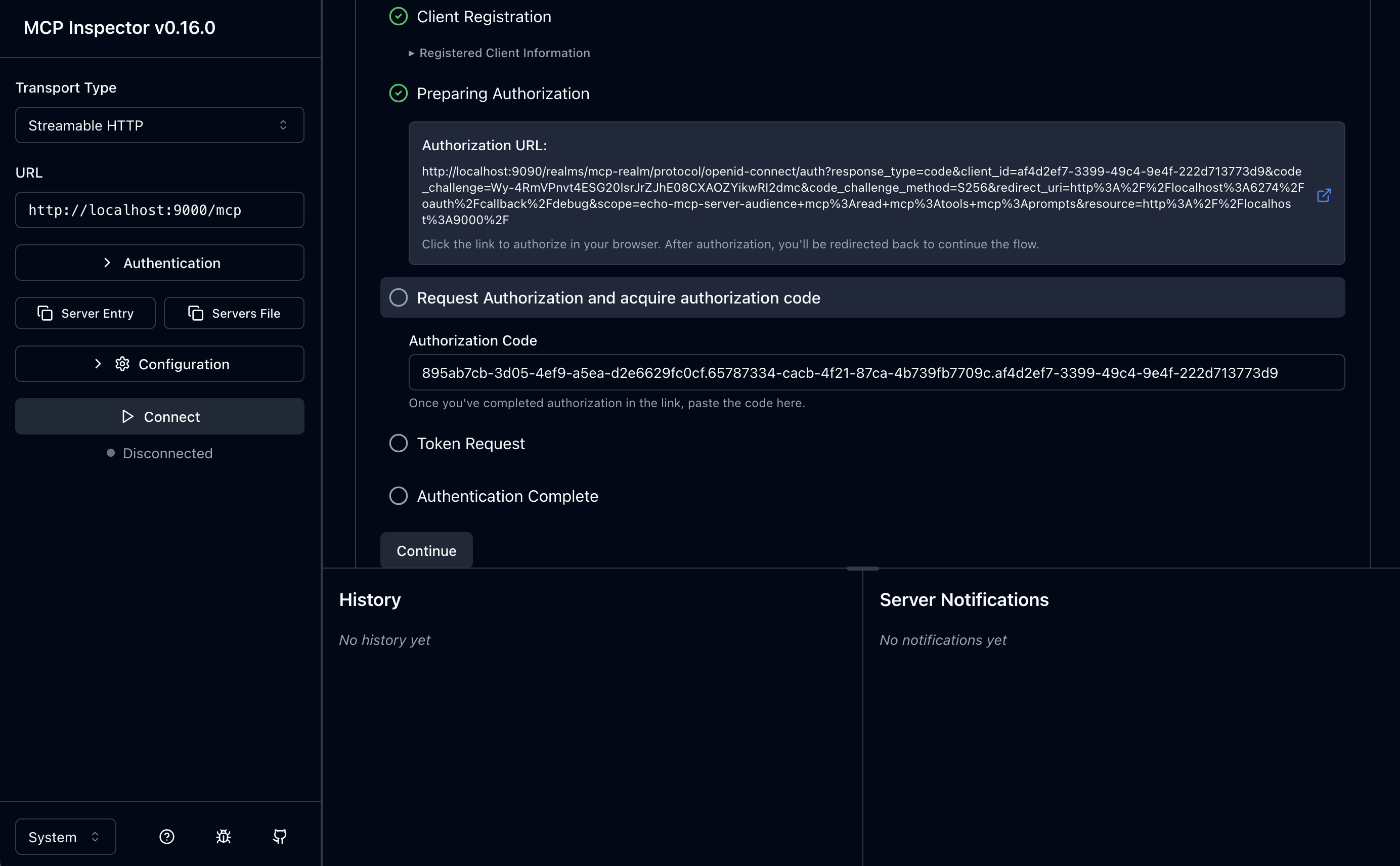1400x866 pixels.
Task: Click the 'Once you've completed authorization' hint text
Action: pyautogui.click(x=607, y=403)
